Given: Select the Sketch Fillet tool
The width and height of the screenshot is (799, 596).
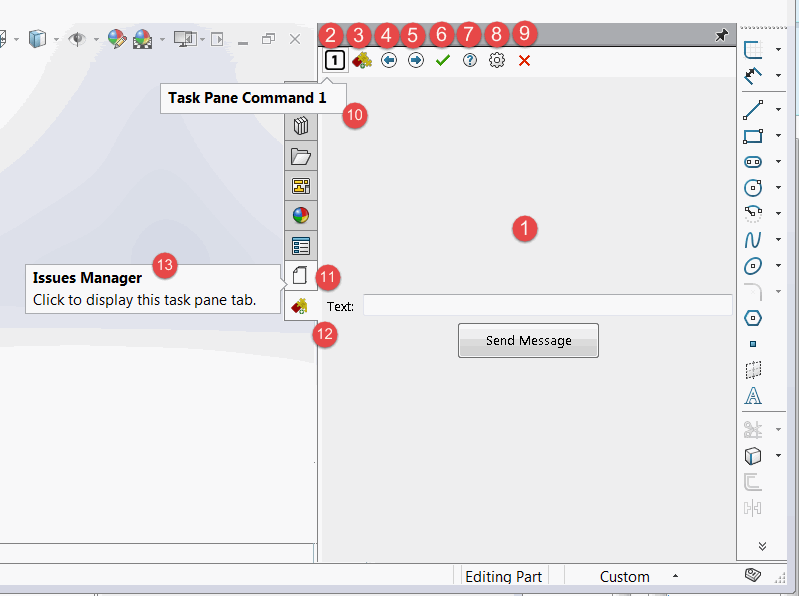Looking at the screenshot, I should (753, 292).
